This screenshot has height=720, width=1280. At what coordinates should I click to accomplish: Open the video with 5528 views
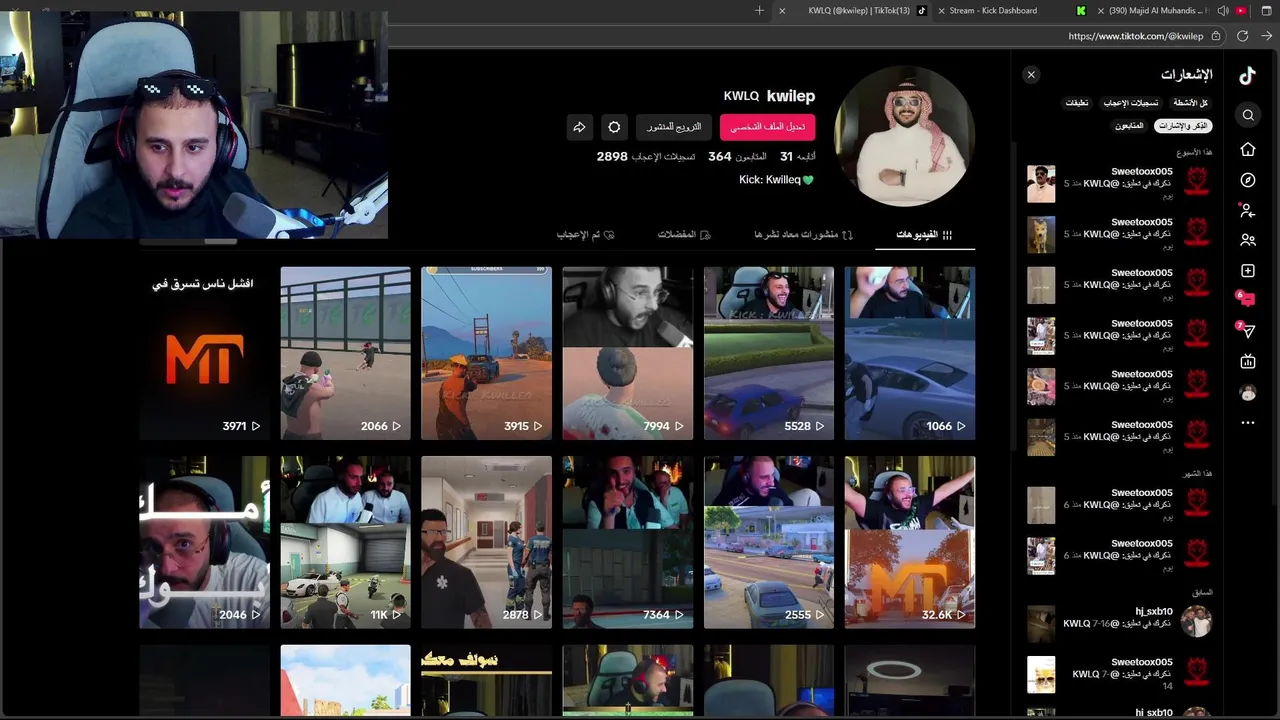point(768,353)
